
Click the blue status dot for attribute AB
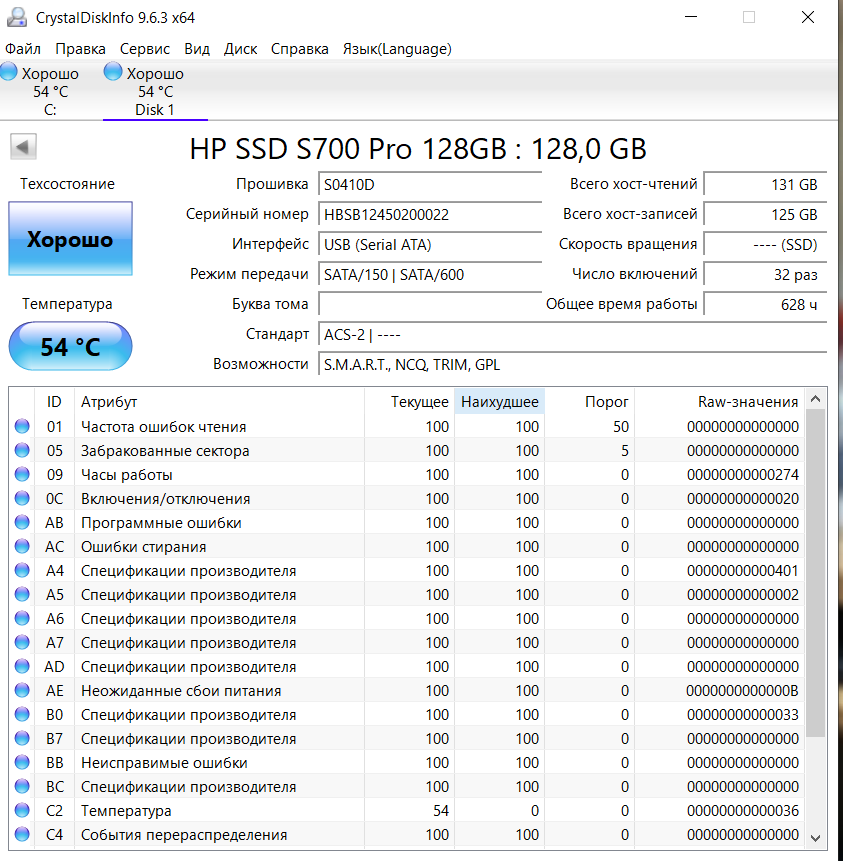22,522
